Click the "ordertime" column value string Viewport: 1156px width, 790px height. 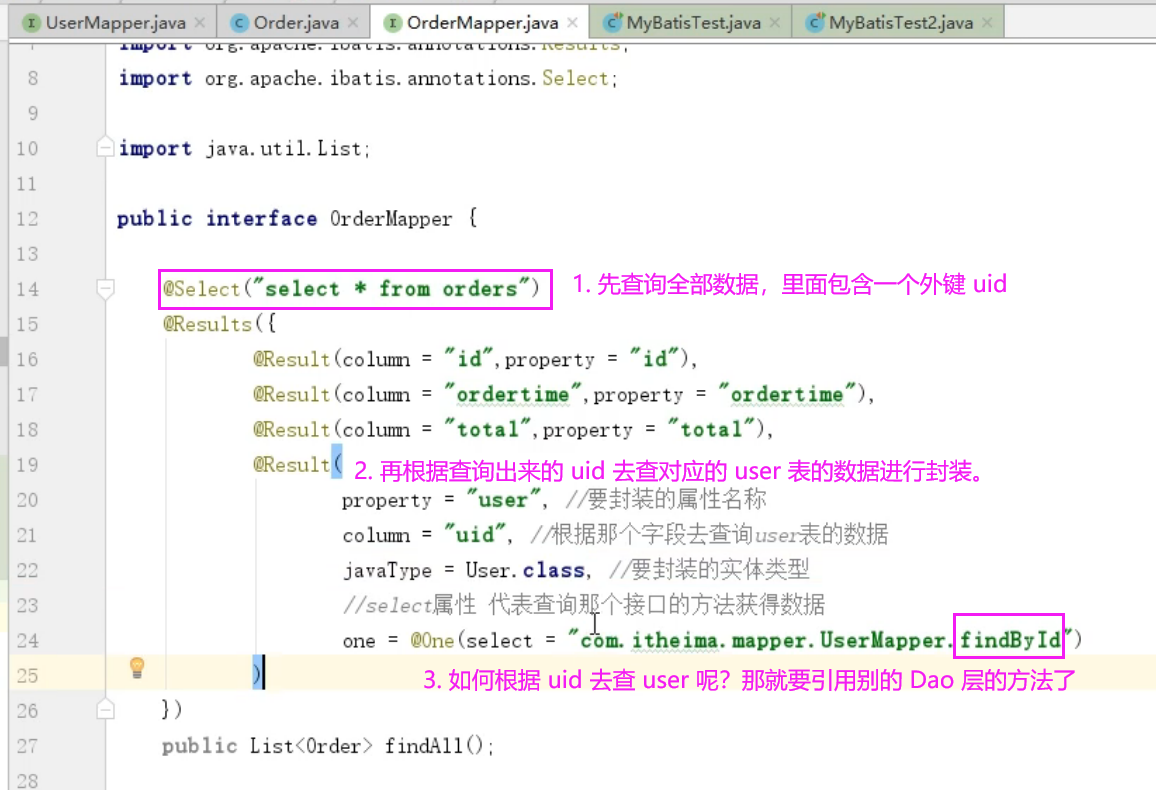[x=512, y=395]
